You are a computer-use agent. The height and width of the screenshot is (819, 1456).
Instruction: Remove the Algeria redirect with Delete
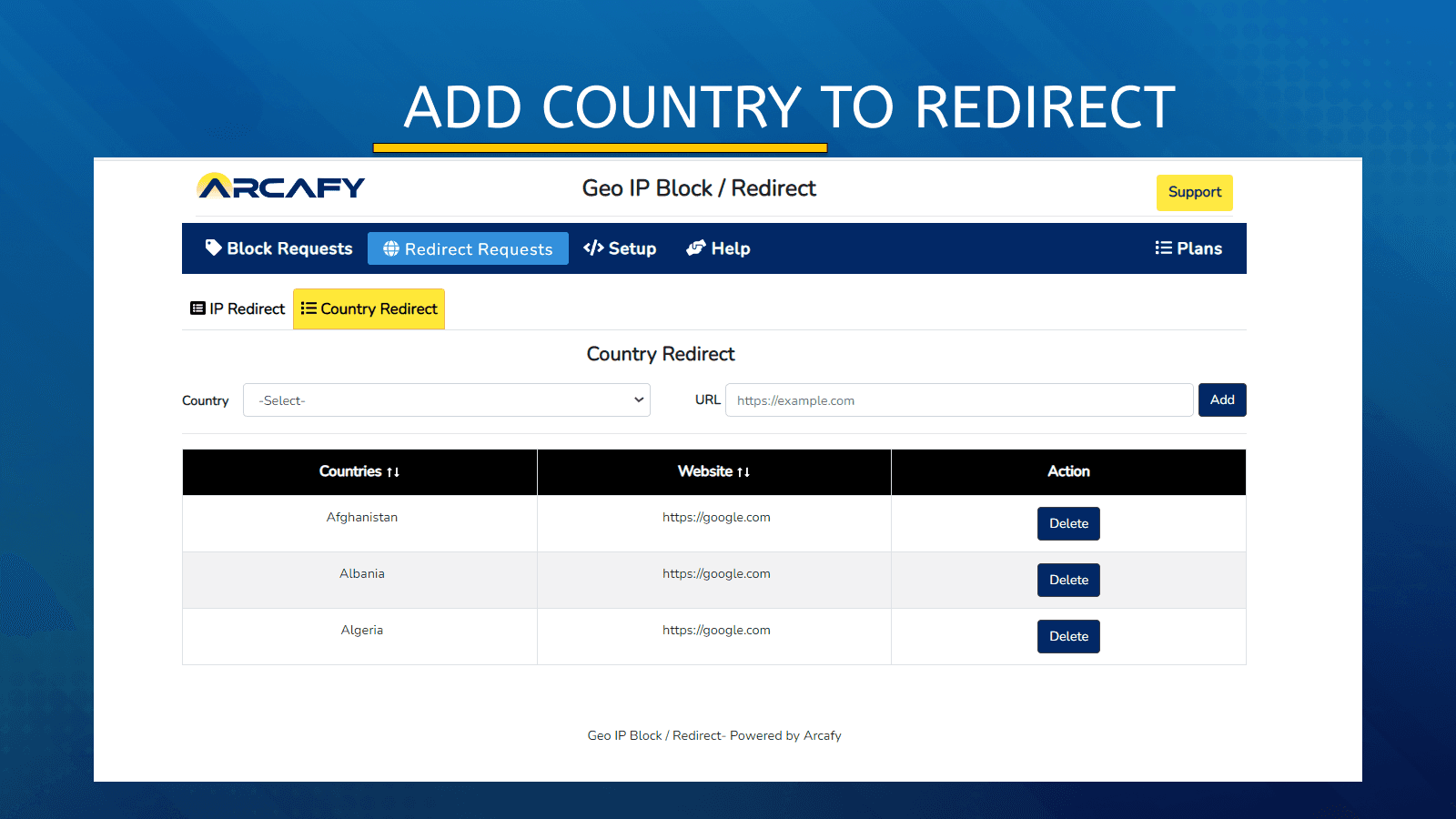click(x=1068, y=636)
